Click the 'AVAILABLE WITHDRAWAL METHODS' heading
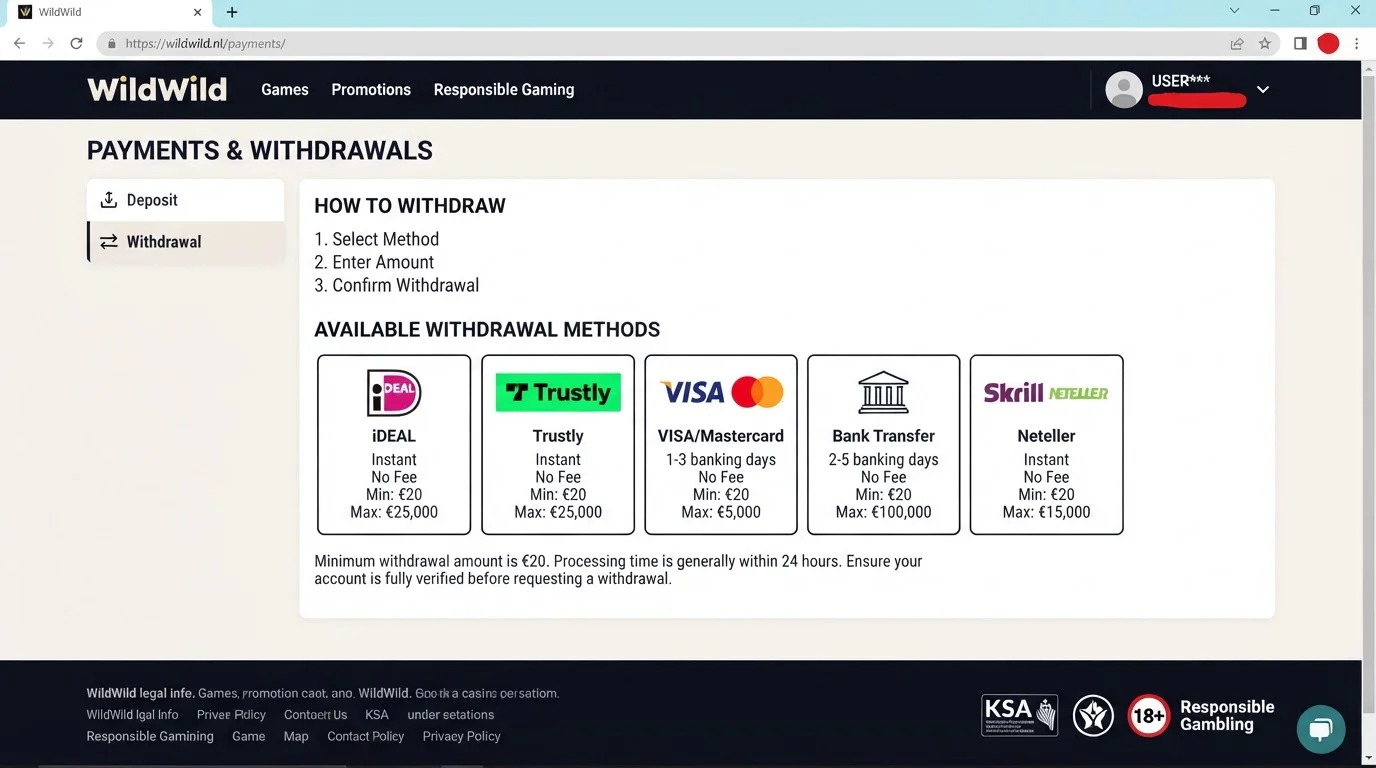The height and width of the screenshot is (768, 1376). (487, 330)
